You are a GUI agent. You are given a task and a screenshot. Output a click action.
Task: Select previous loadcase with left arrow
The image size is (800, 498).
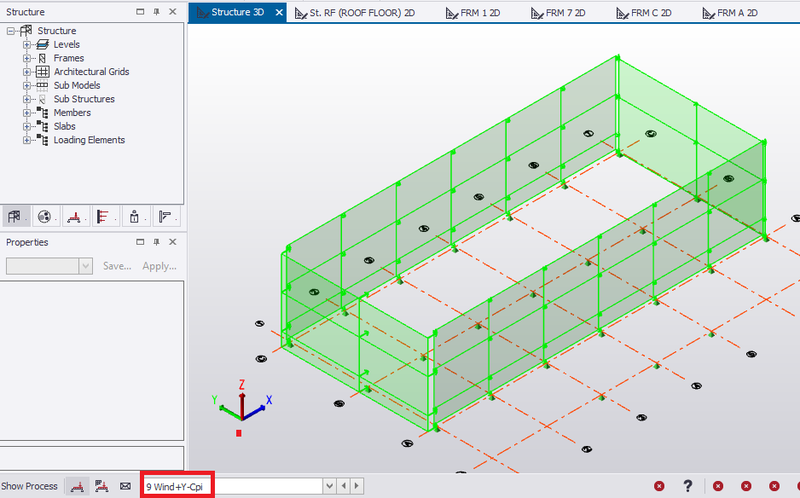point(344,486)
